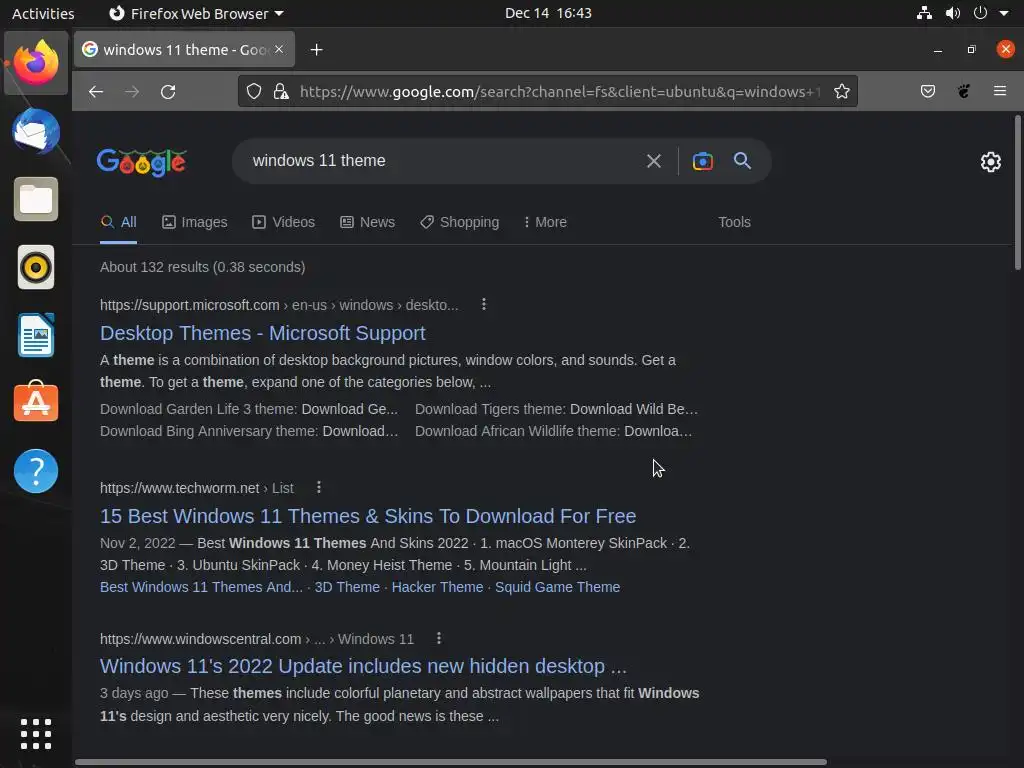Submit search with magnifier icon
The height and width of the screenshot is (768, 1024).
(743, 161)
